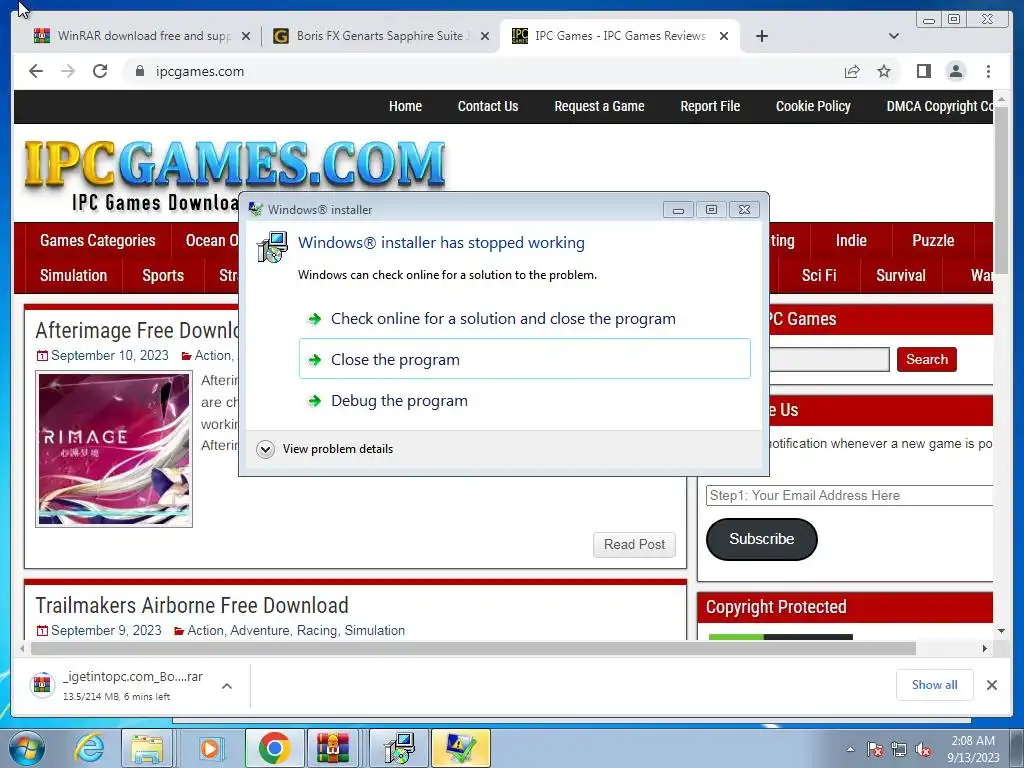Open the Windows Start button

point(26,748)
